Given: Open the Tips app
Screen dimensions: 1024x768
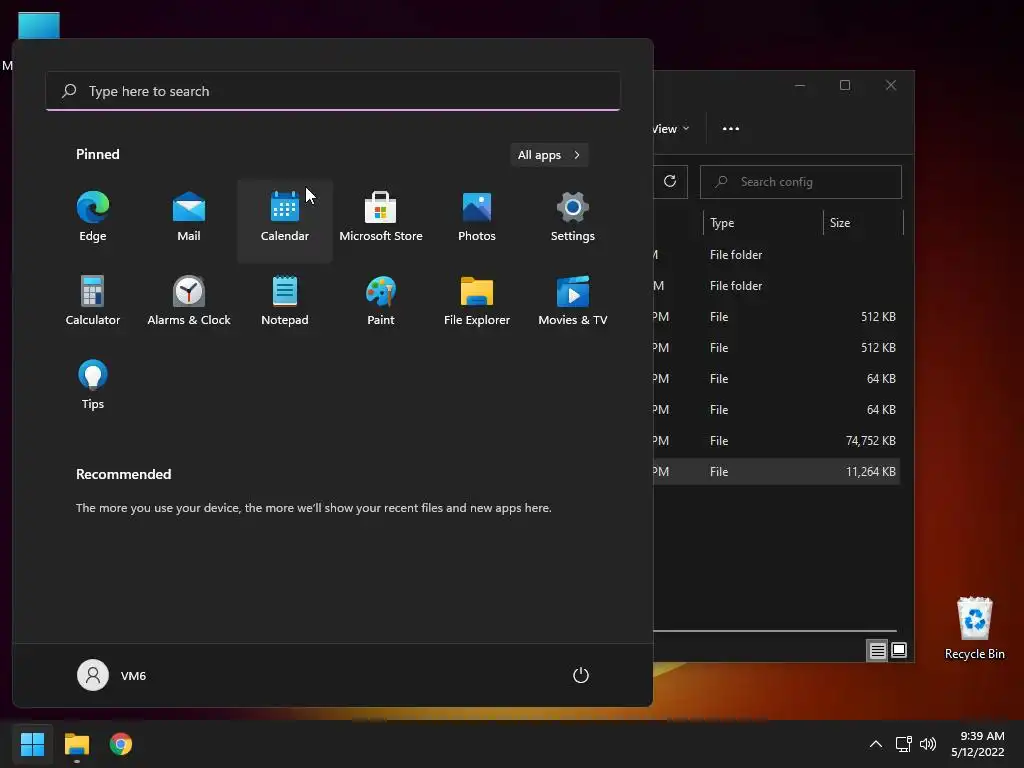Looking at the screenshot, I should (93, 385).
